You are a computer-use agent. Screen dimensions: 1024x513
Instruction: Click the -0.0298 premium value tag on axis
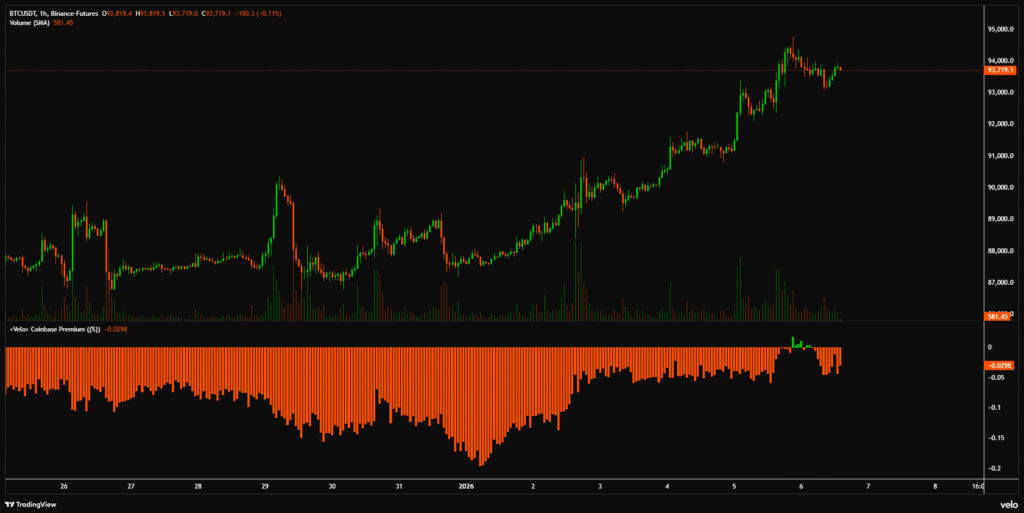[x=999, y=365]
